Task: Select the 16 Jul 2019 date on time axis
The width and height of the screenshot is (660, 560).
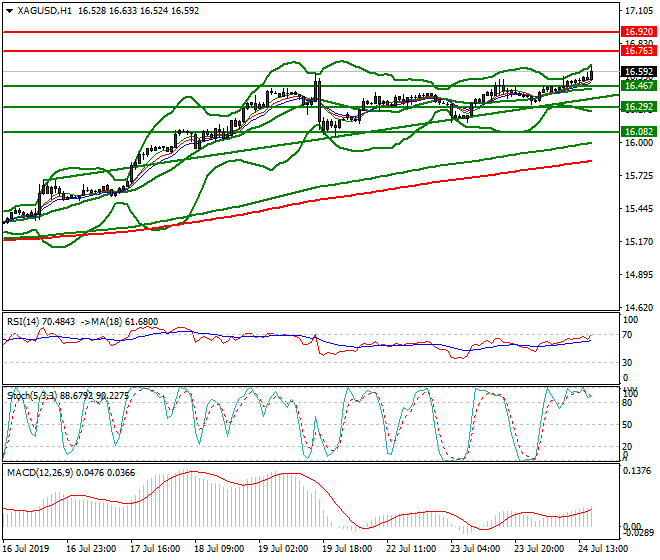Action: 26,549
